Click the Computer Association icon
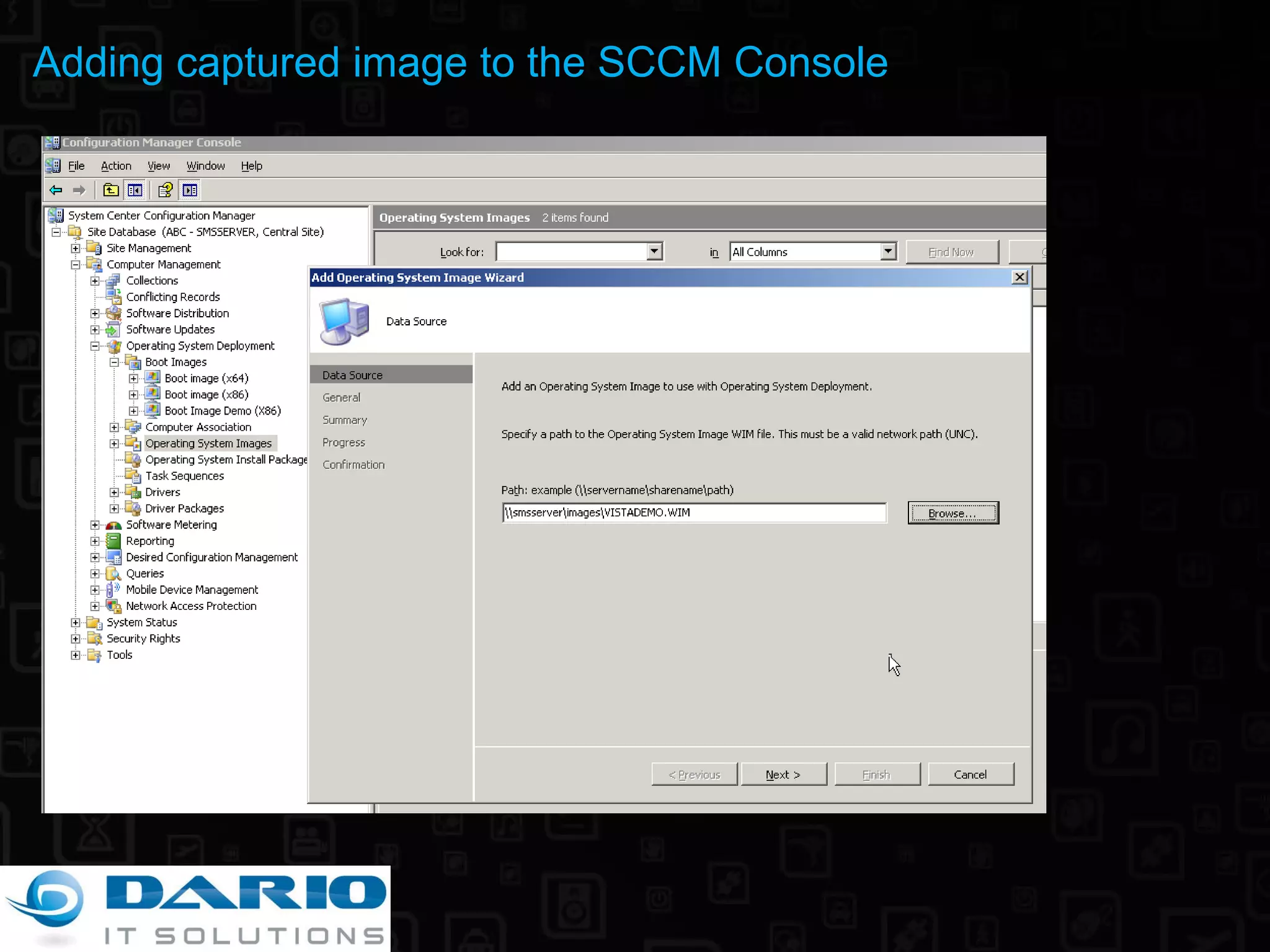1270x952 pixels. (133, 427)
